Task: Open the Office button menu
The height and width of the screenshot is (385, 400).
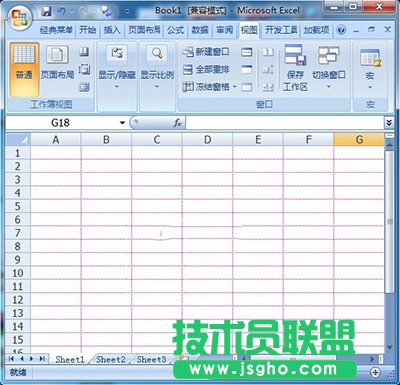Action: coord(19,18)
